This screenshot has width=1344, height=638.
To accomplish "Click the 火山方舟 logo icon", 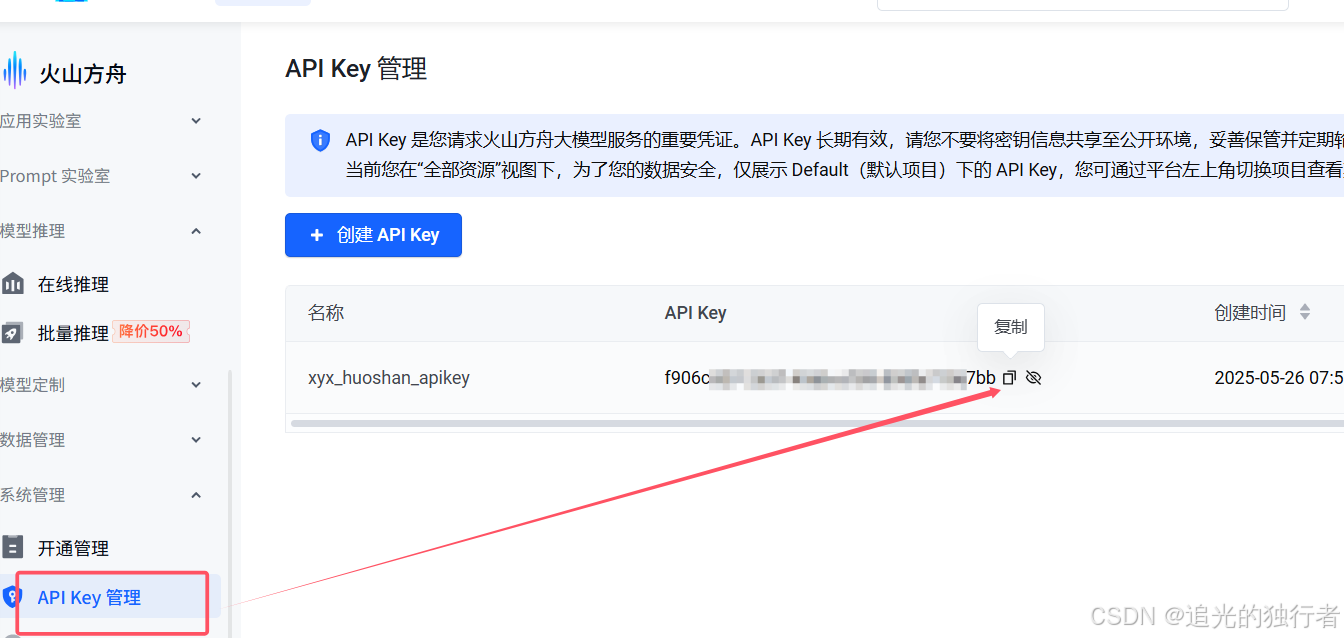I will click(x=14, y=71).
